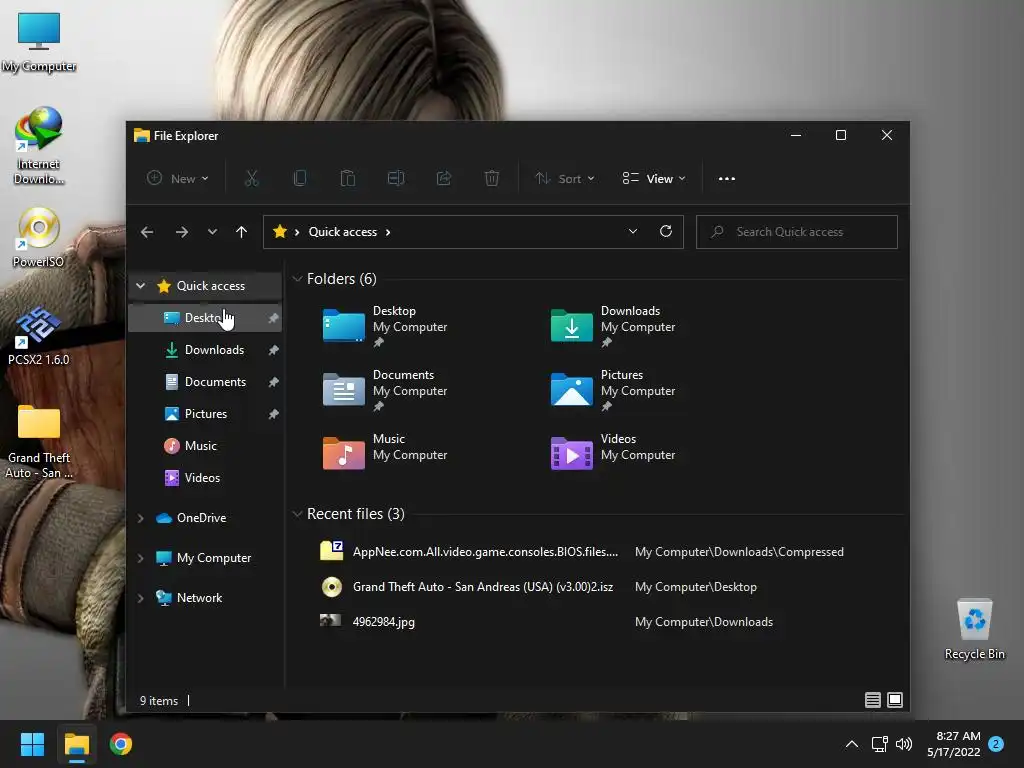
Task: Select Pictures in the navigation pane
Action: 205,413
